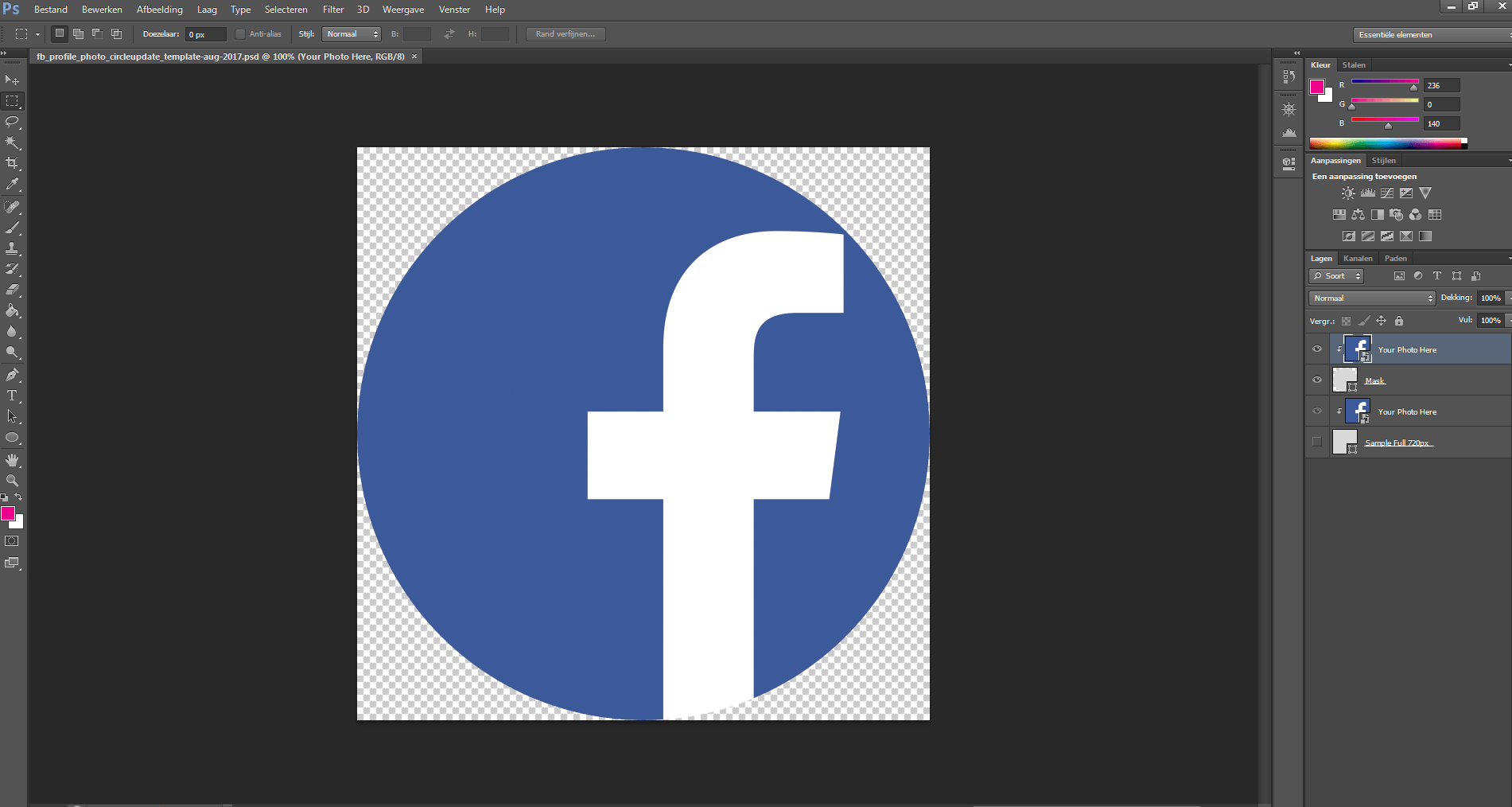Select the Type tool in toolbox
Viewport: 1512px width, 807px height.
pos(12,396)
